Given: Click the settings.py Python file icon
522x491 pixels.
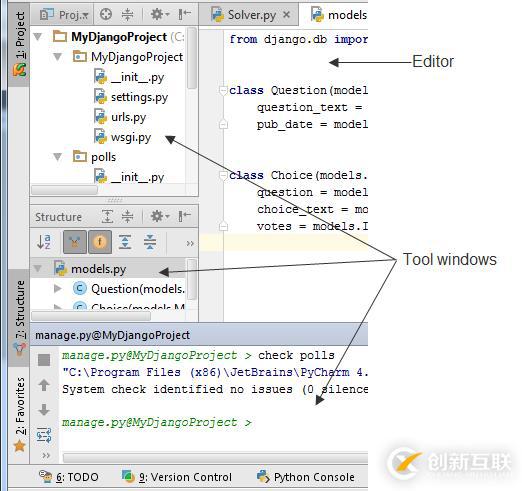Looking at the screenshot, I should point(100,97).
